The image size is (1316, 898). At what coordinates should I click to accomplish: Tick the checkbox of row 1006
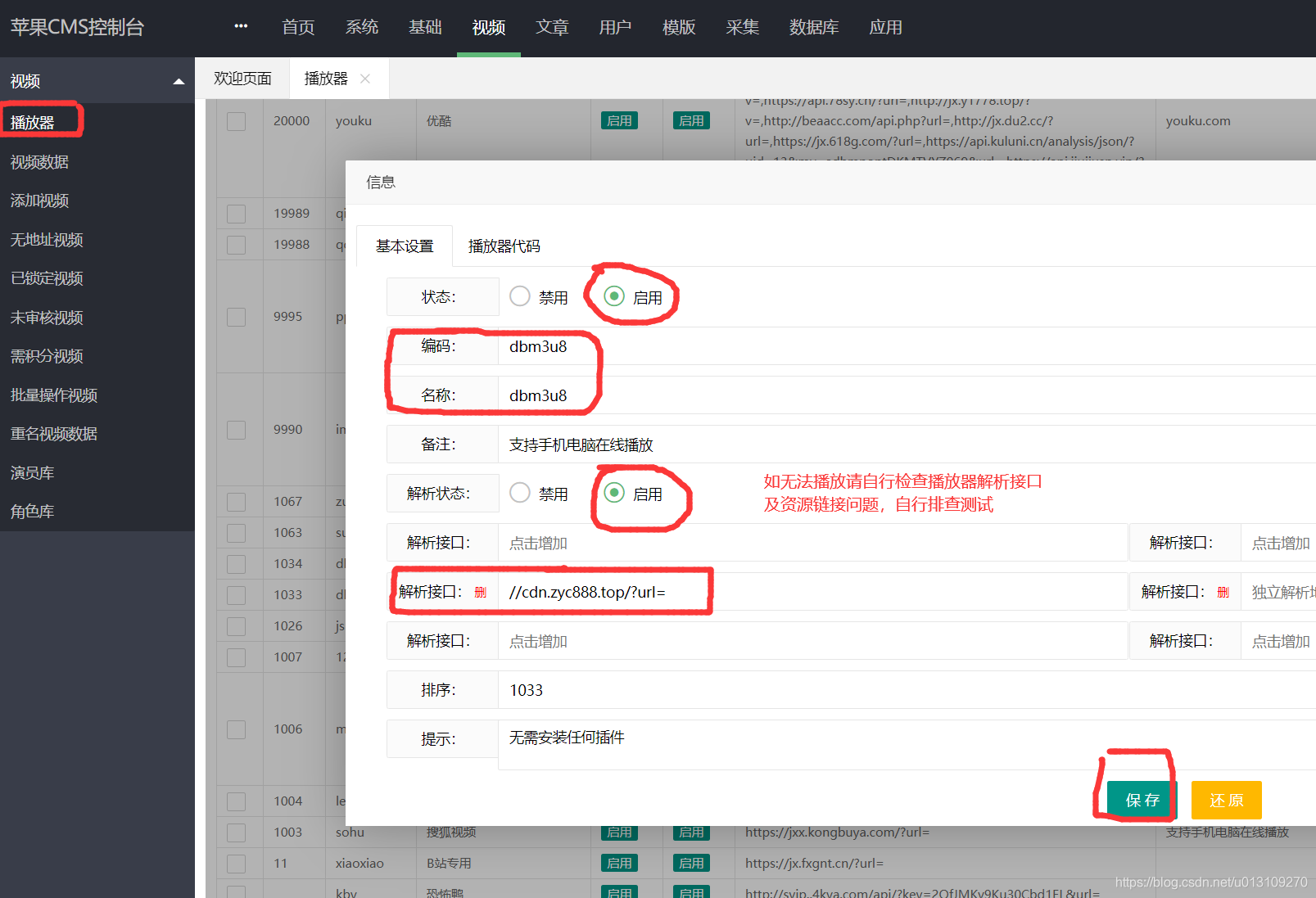pyautogui.click(x=237, y=729)
